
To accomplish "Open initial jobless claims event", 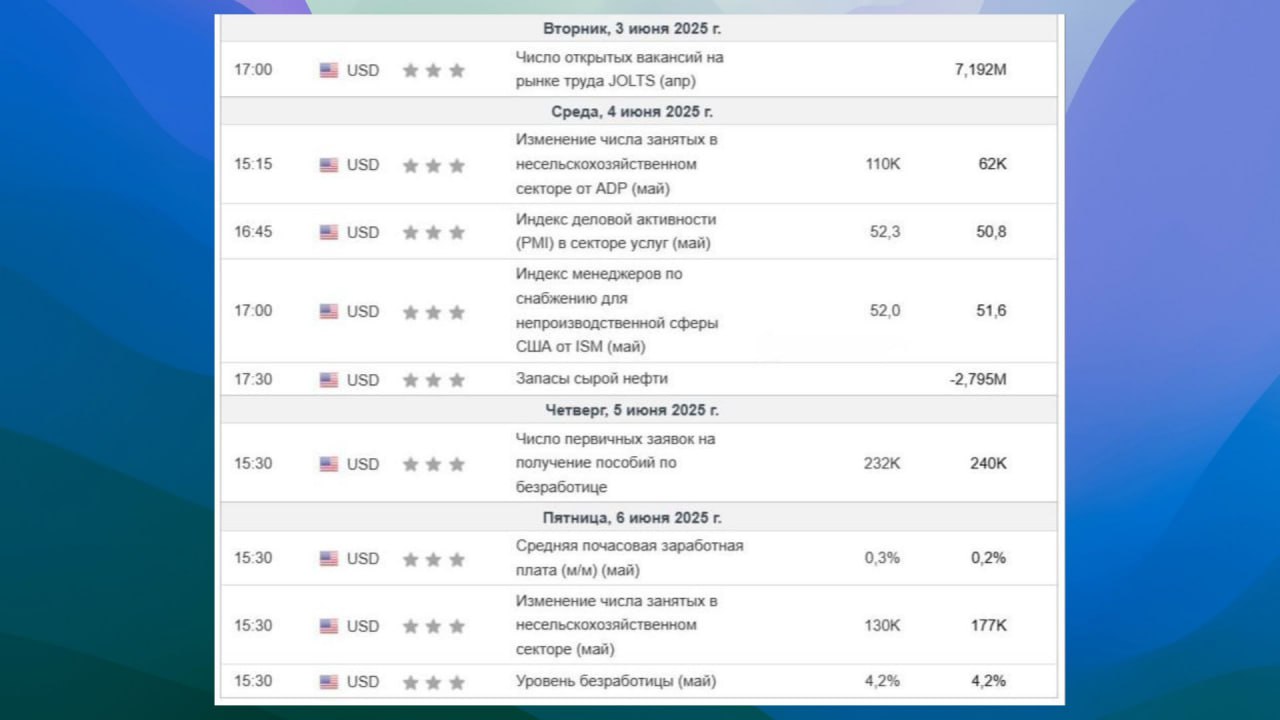I will [616, 463].
